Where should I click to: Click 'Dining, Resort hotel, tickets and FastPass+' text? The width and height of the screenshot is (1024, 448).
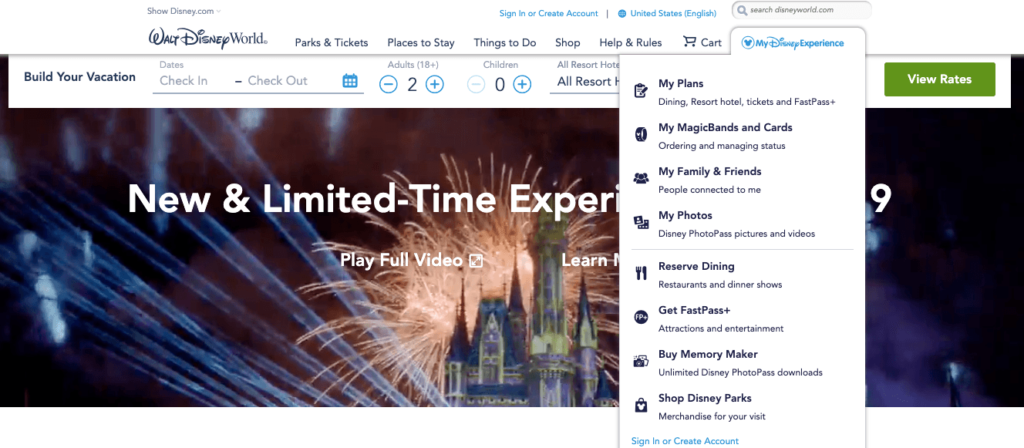(x=746, y=102)
